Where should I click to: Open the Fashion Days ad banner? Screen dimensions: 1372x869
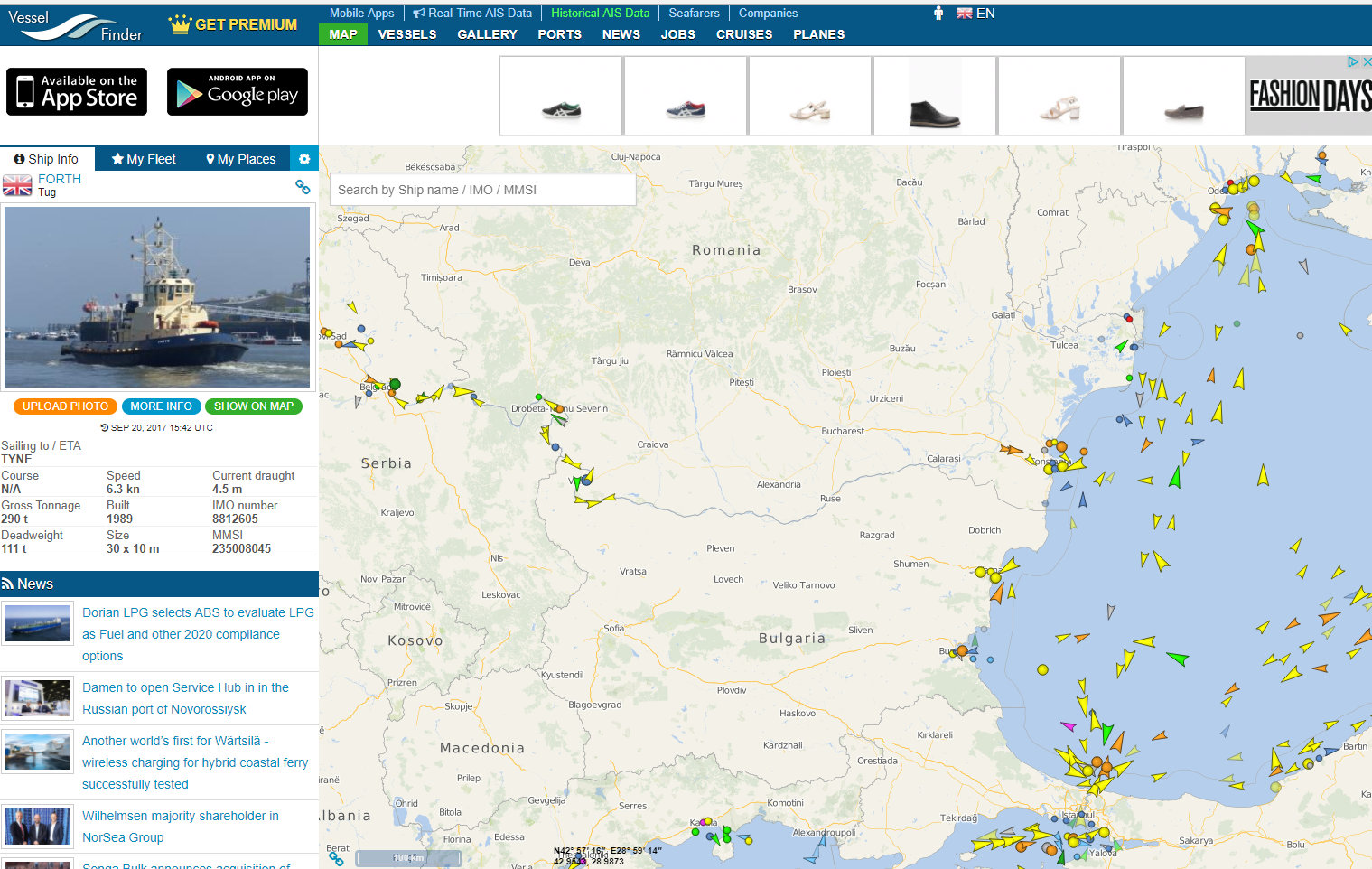(x=1309, y=96)
